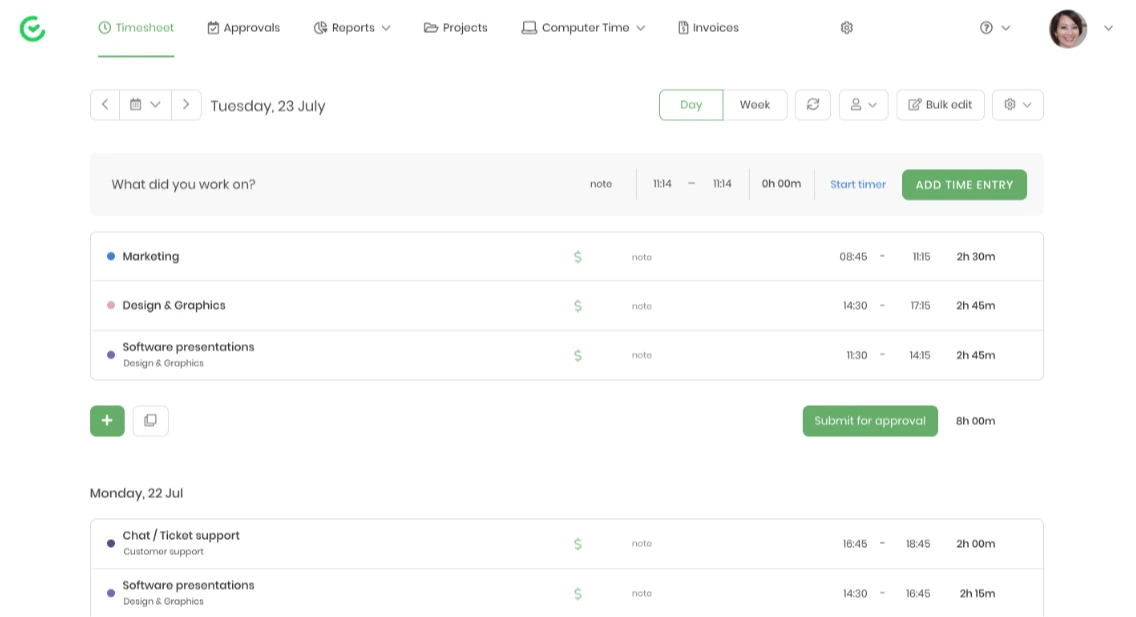This screenshot has width=1136, height=617.
Task: Click the blue color dot beside Marketing
Action: [111, 256]
